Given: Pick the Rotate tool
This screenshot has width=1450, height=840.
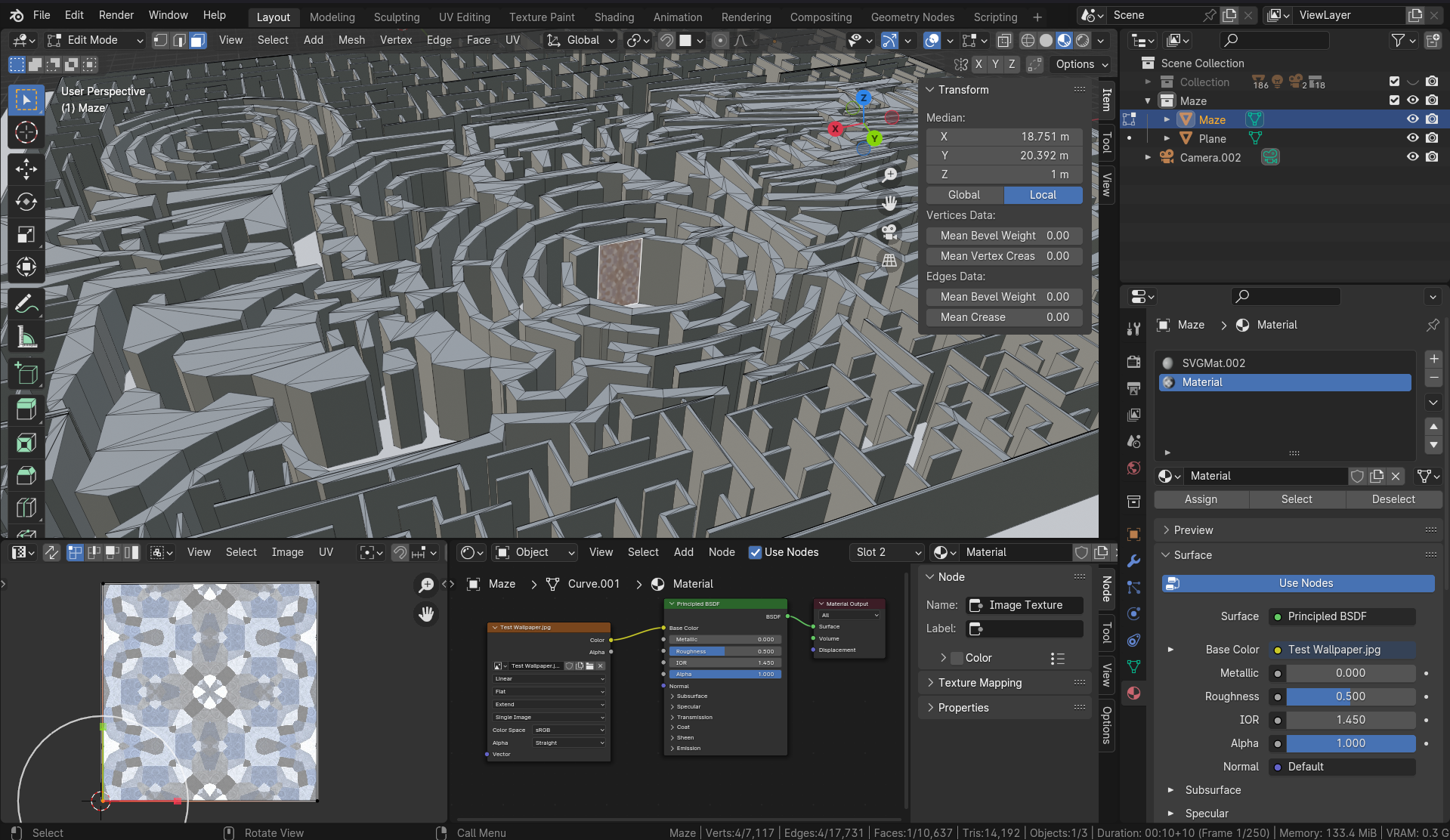Looking at the screenshot, I should (26, 202).
